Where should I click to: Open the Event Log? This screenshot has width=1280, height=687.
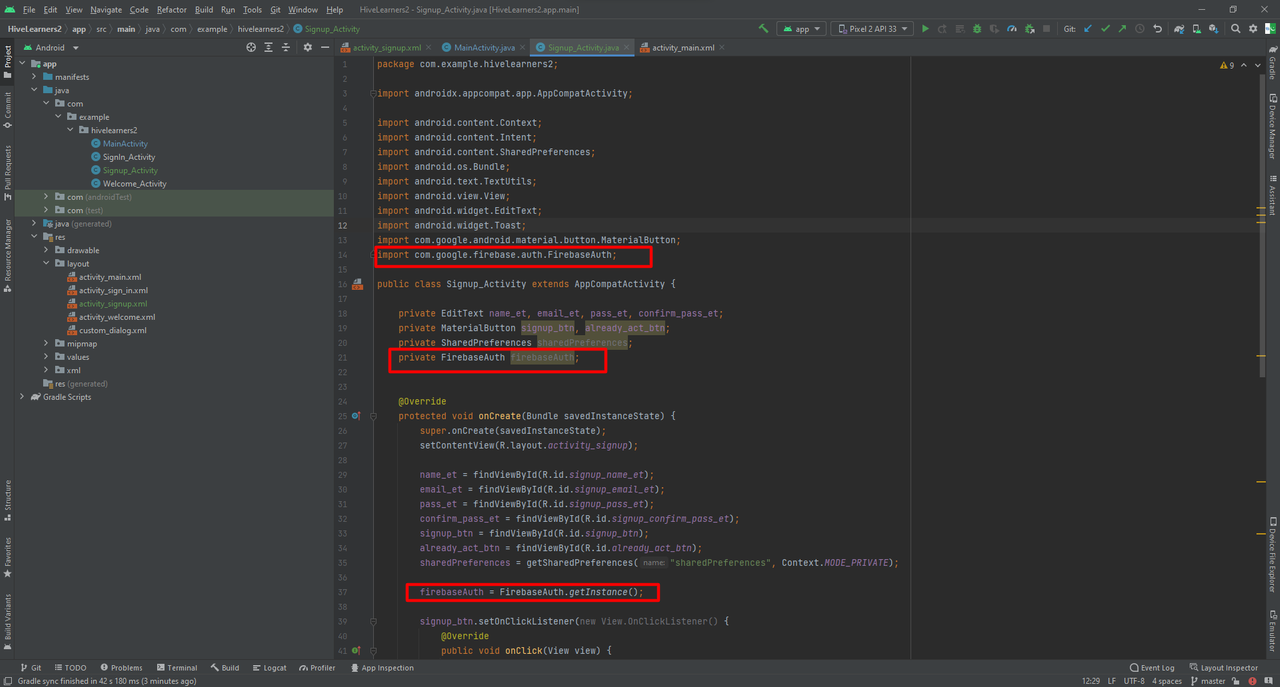point(1152,668)
